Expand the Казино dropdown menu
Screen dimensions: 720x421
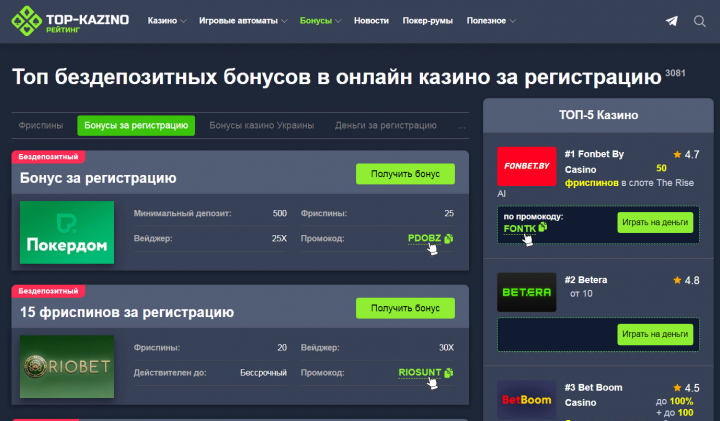tap(167, 21)
